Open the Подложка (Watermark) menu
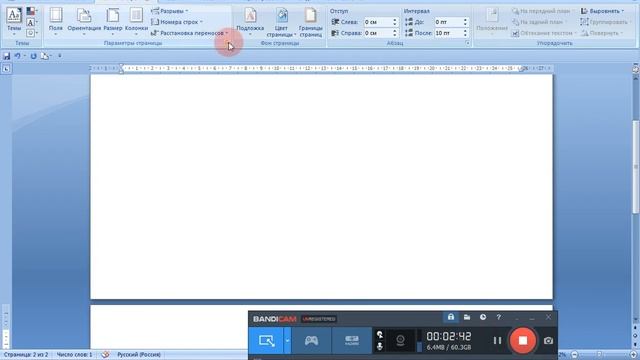The height and width of the screenshot is (360, 640). [x=250, y=21]
